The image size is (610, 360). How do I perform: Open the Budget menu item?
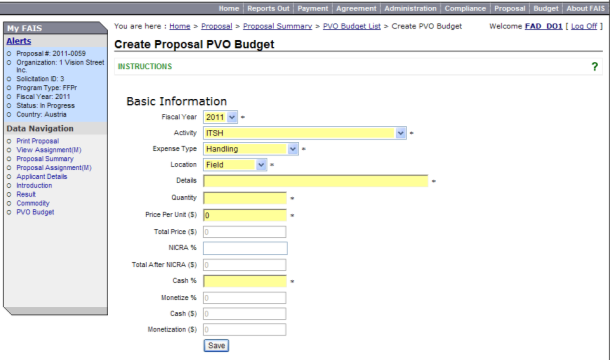tap(545, 9)
